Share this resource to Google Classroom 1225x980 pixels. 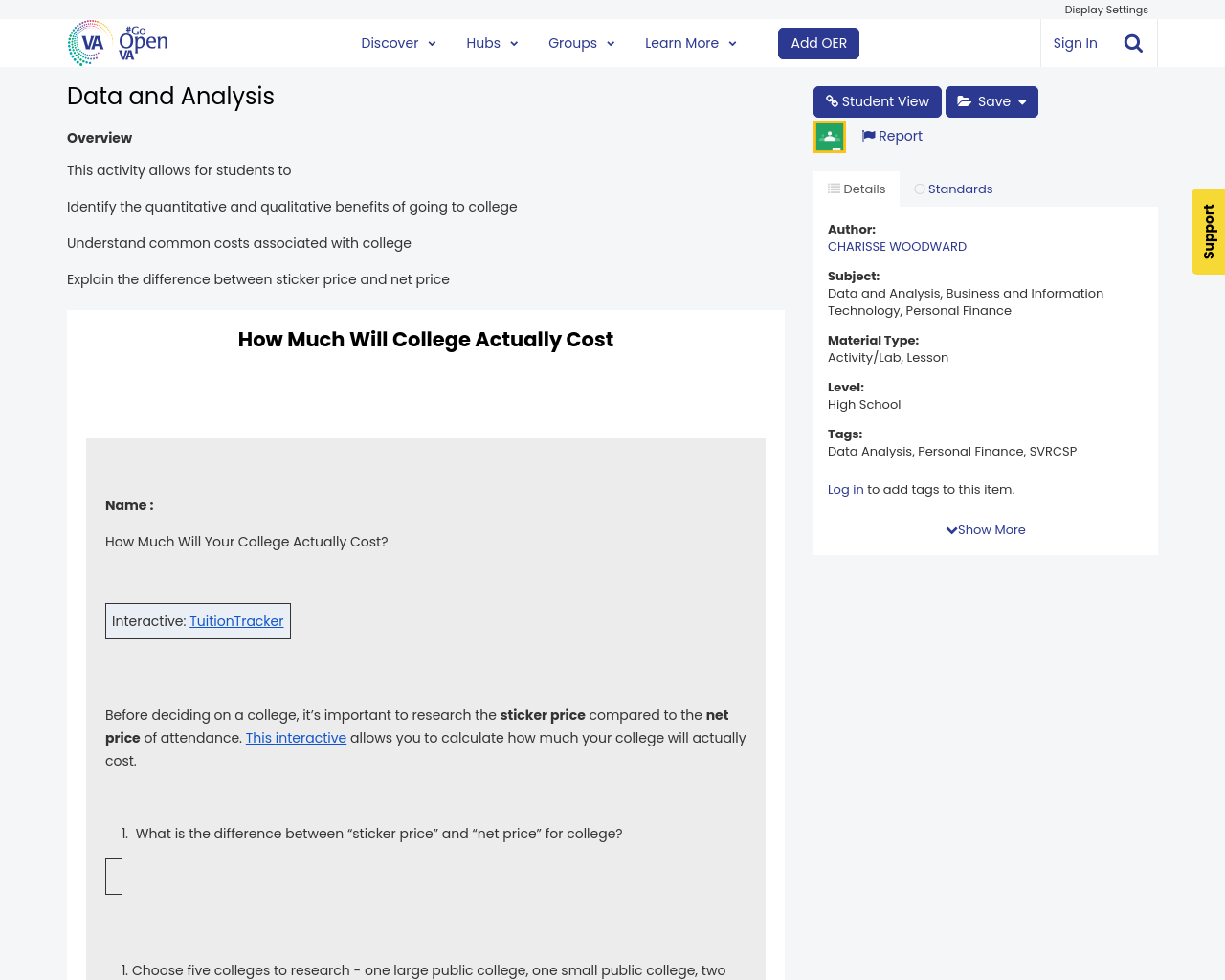tap(829, 136)
